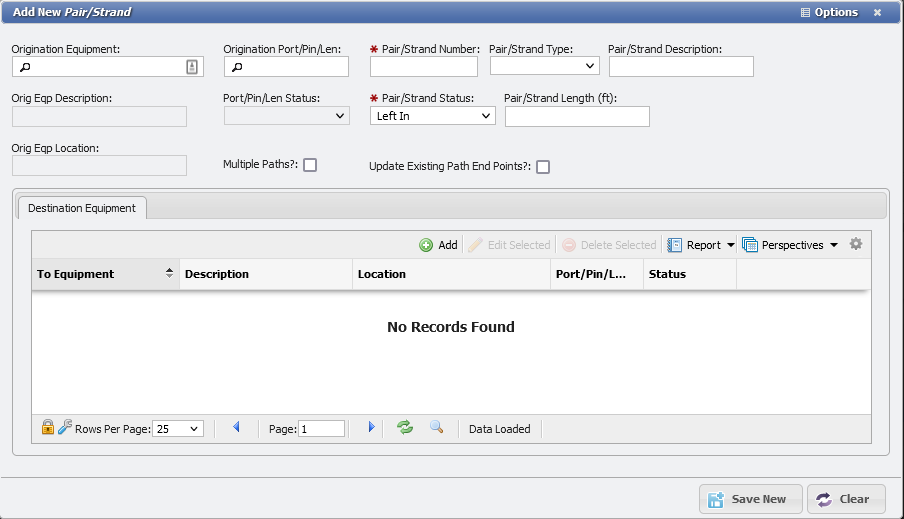Click the wrench icon beside Rows Per Page
Viewport: 904px width, 519px height.
(x=64, y=428)
